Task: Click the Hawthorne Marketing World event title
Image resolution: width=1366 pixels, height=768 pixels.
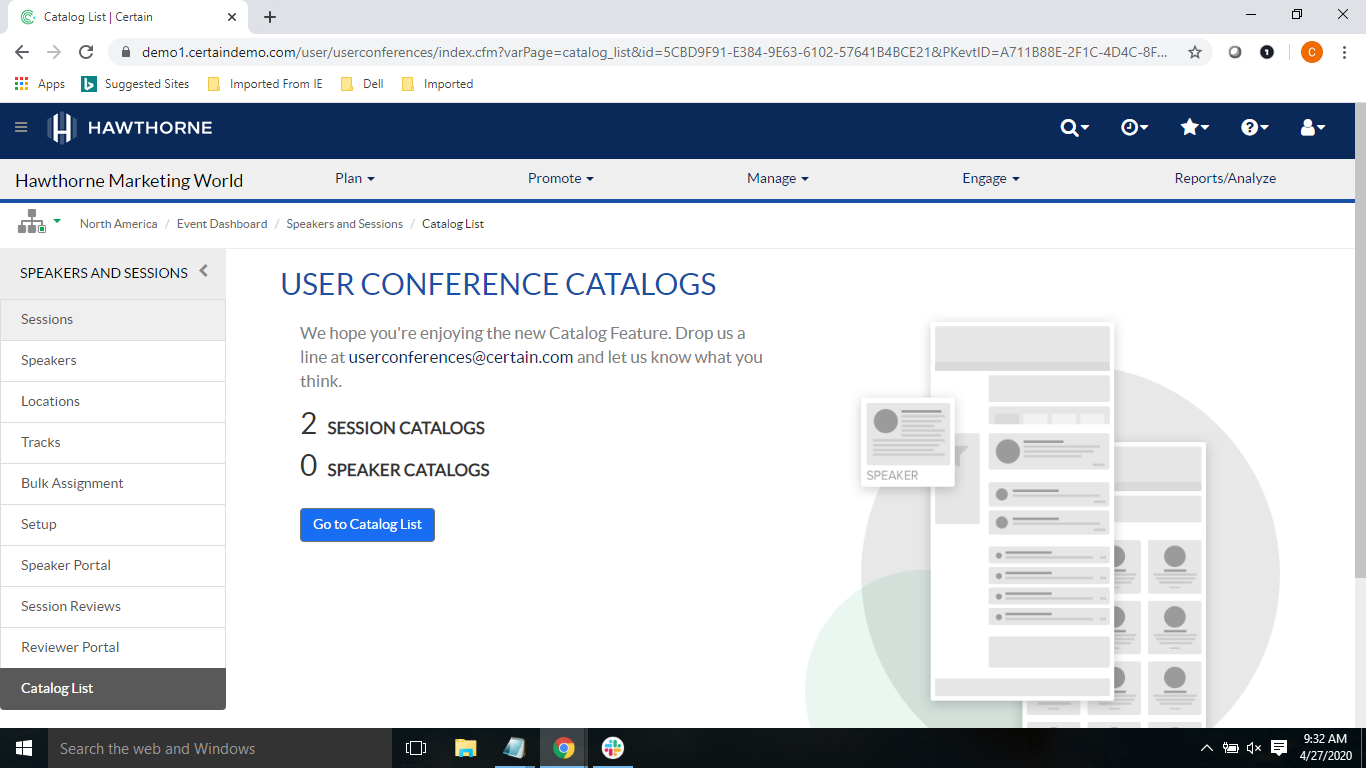Action: pos(129,180)
